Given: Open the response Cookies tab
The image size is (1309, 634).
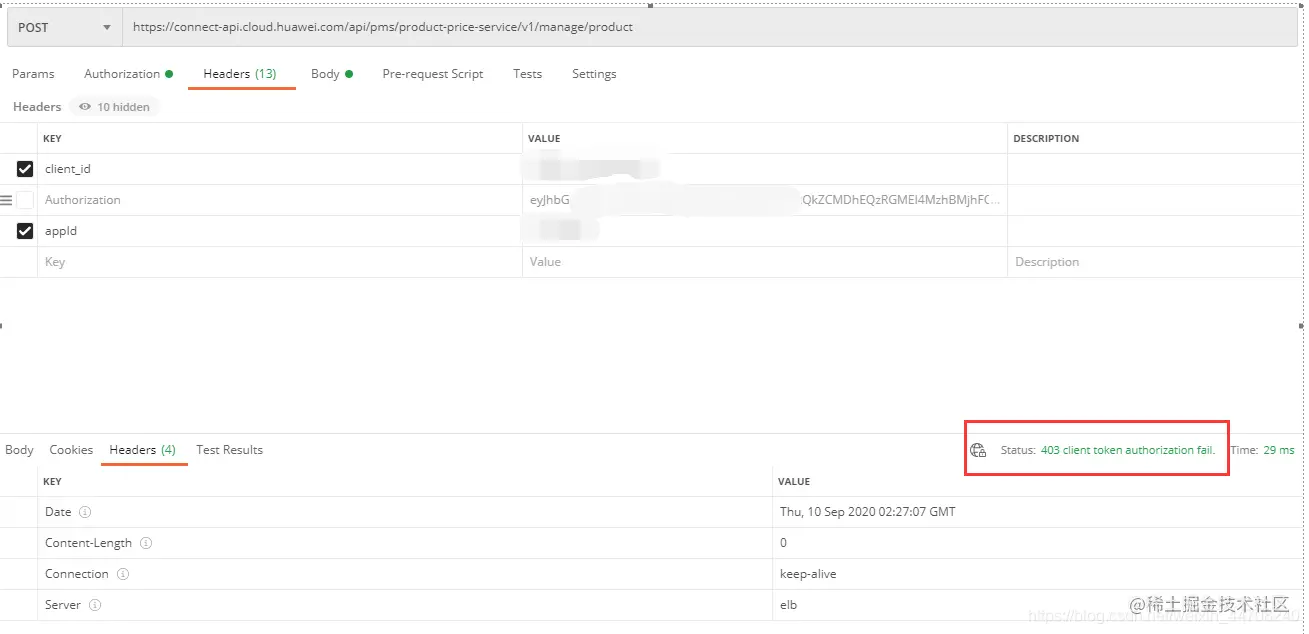Looking at the screenshot, I should pyautogui.click(x=71, y=450).
